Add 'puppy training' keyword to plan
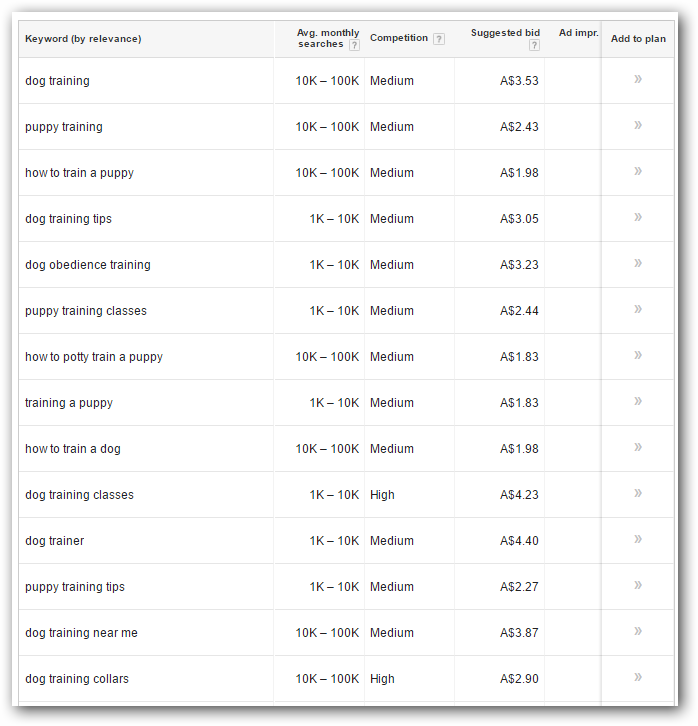 [637, 125]
